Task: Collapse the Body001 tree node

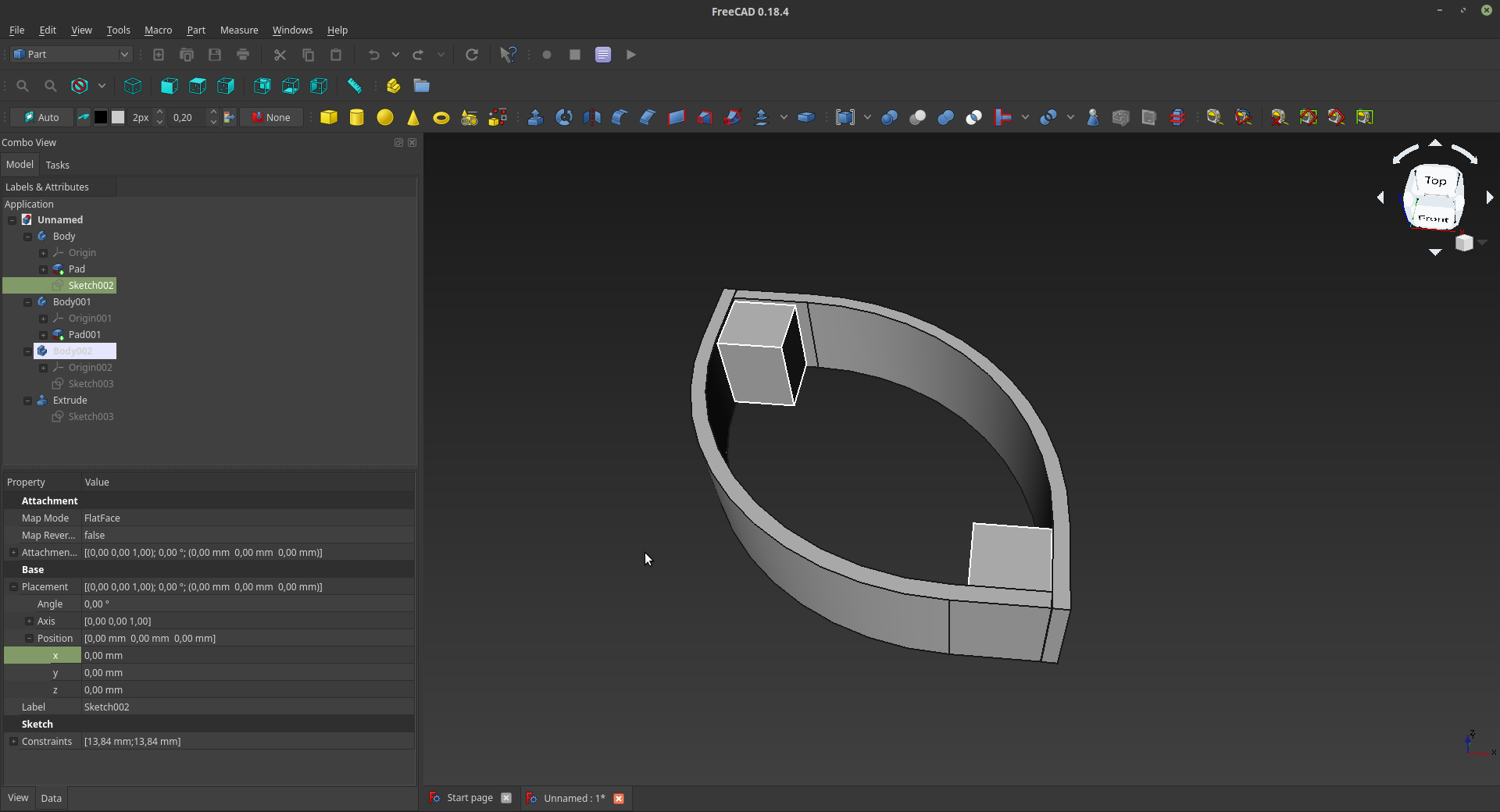Action: pos(27,302)
